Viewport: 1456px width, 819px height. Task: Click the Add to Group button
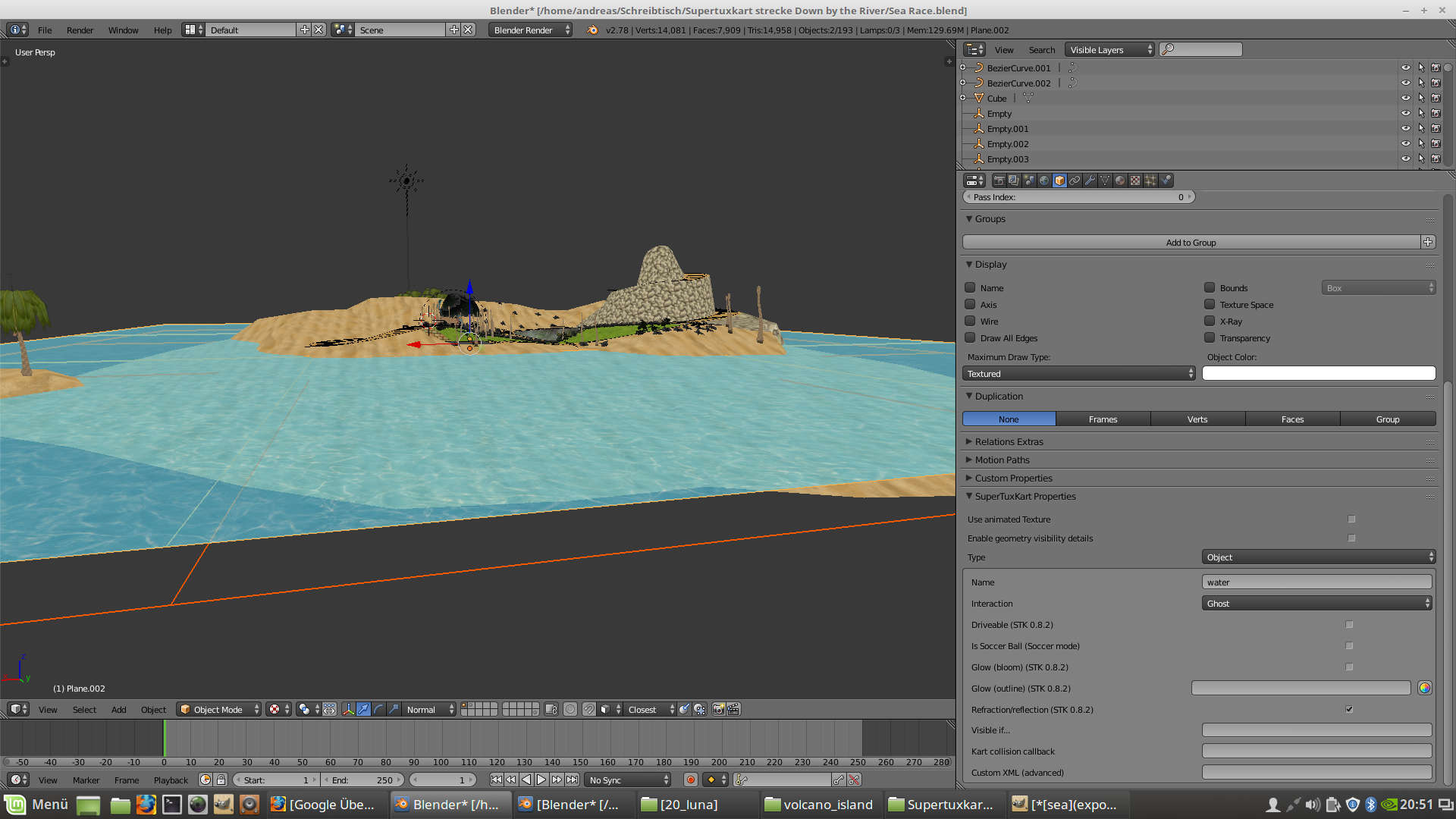1191,242
